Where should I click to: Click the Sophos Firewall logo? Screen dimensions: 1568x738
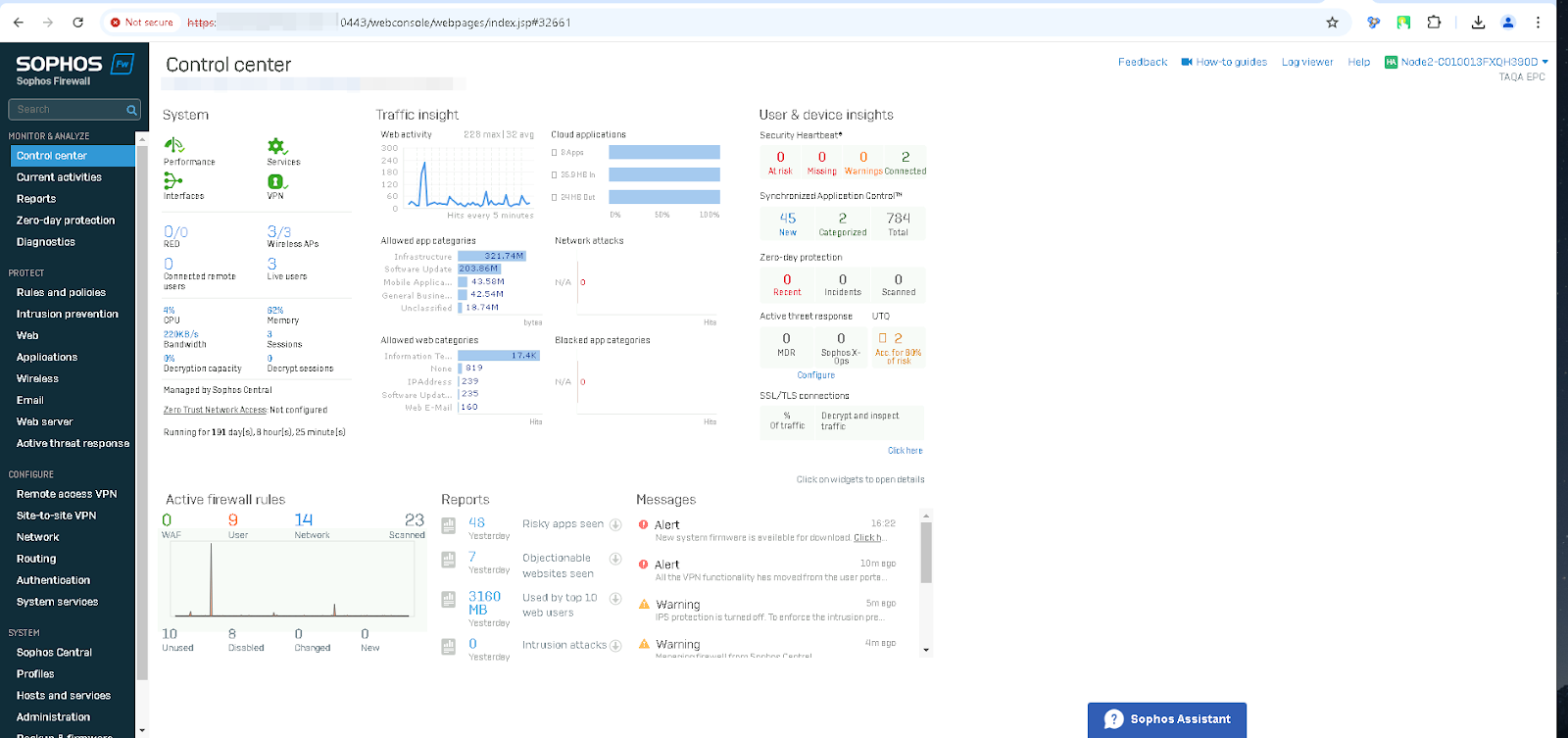point(74,70)
